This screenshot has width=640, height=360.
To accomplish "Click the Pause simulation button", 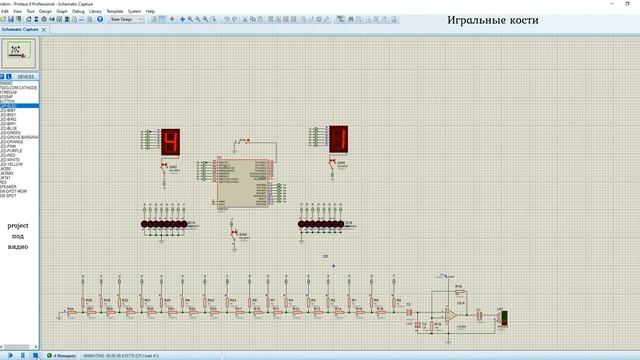I will coord(23,356).
